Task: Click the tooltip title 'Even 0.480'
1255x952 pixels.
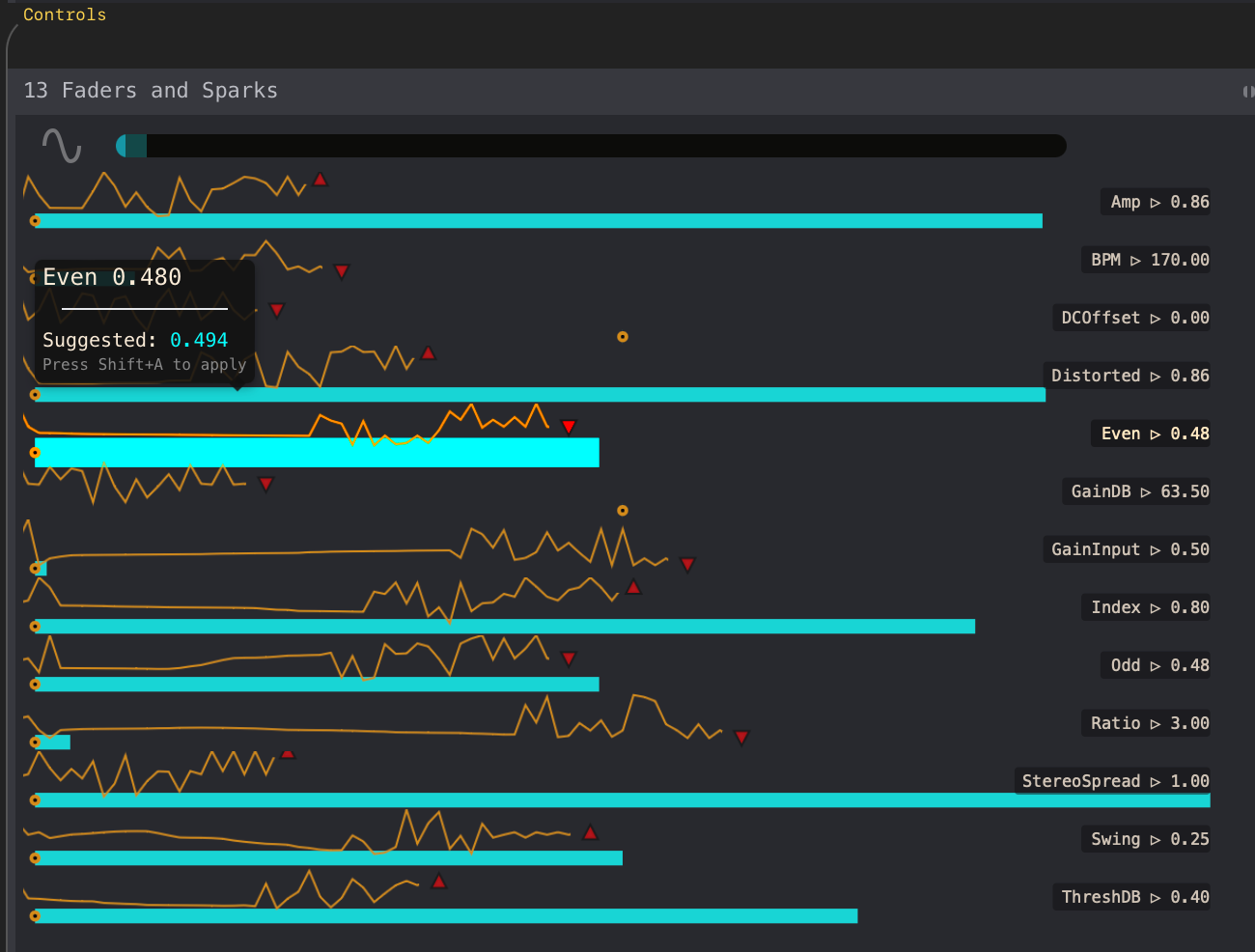Action: (x=112, y=277)
